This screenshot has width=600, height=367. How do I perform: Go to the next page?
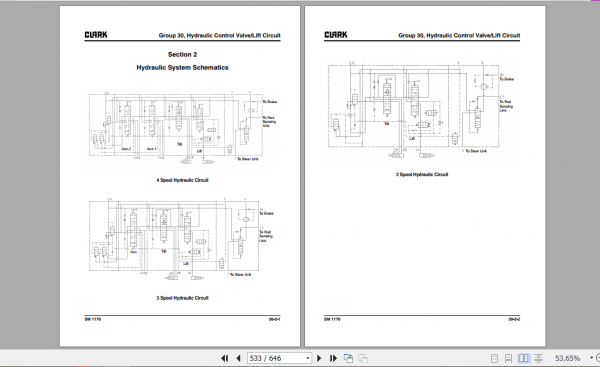pyautogui.click(x=319, y=358)
